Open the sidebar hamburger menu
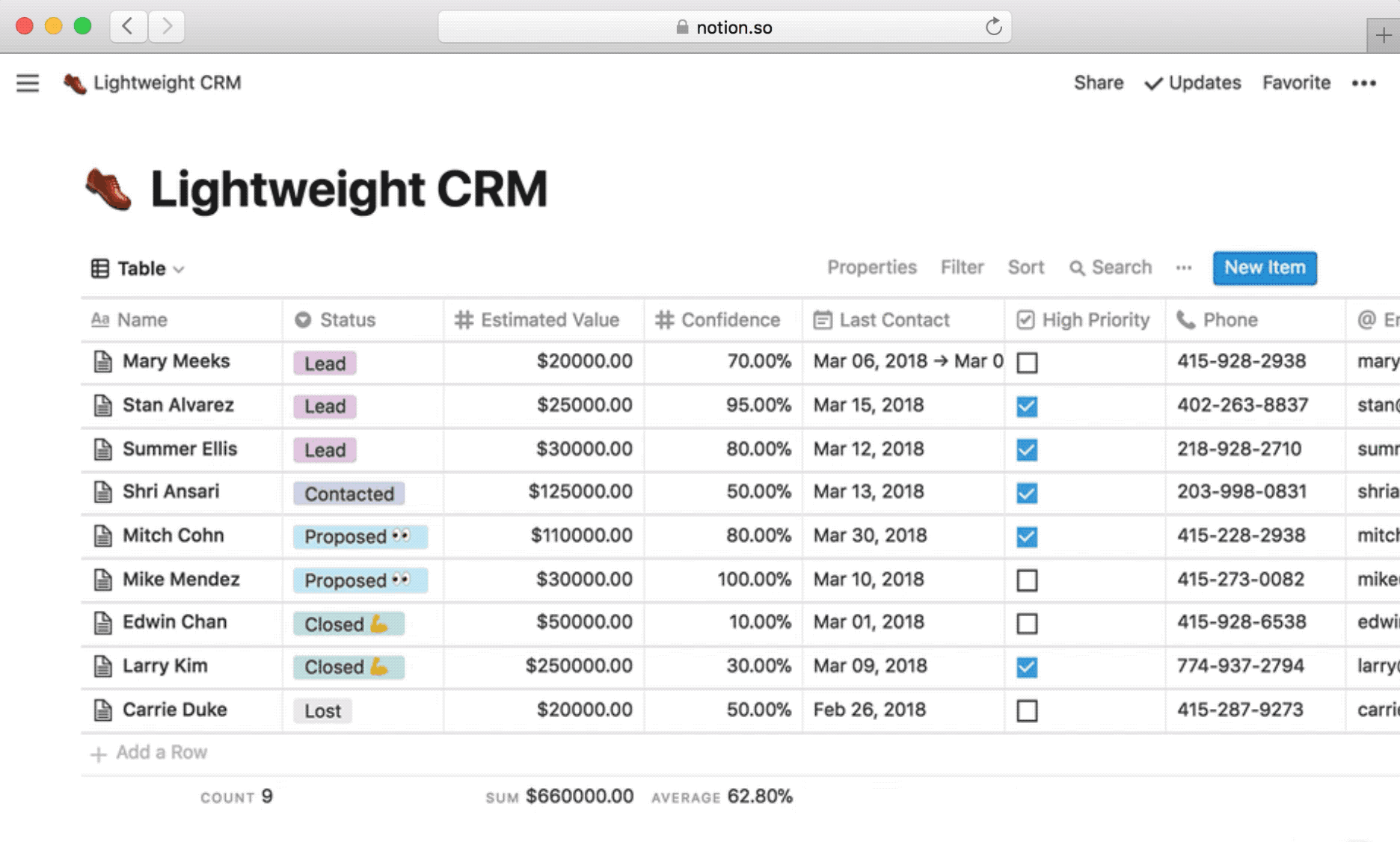Screen dimensions: 1400x842 tap(28, 83)
